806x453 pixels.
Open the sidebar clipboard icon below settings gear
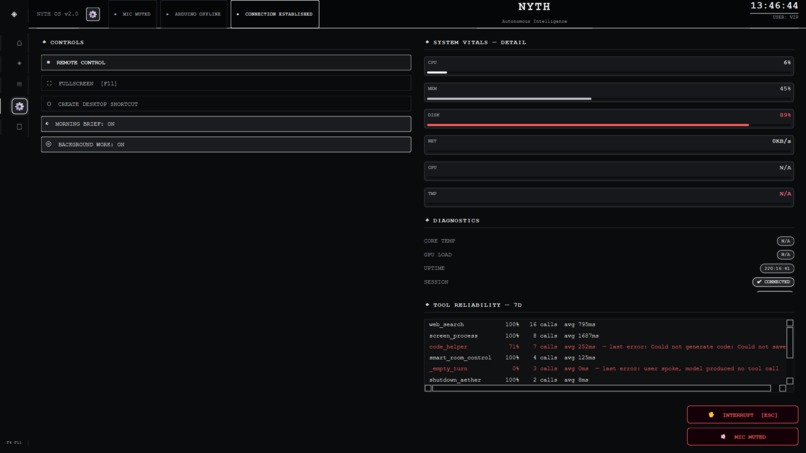(x=20, y=127)
